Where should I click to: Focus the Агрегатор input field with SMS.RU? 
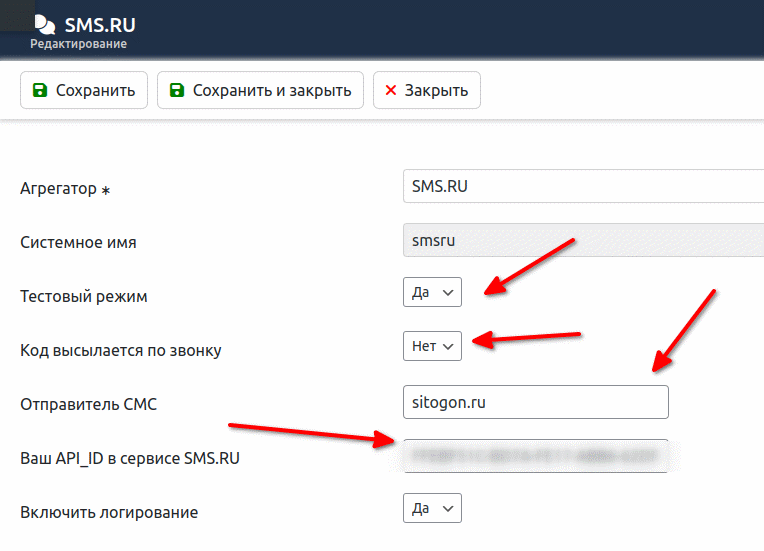(x=583, y=186)
